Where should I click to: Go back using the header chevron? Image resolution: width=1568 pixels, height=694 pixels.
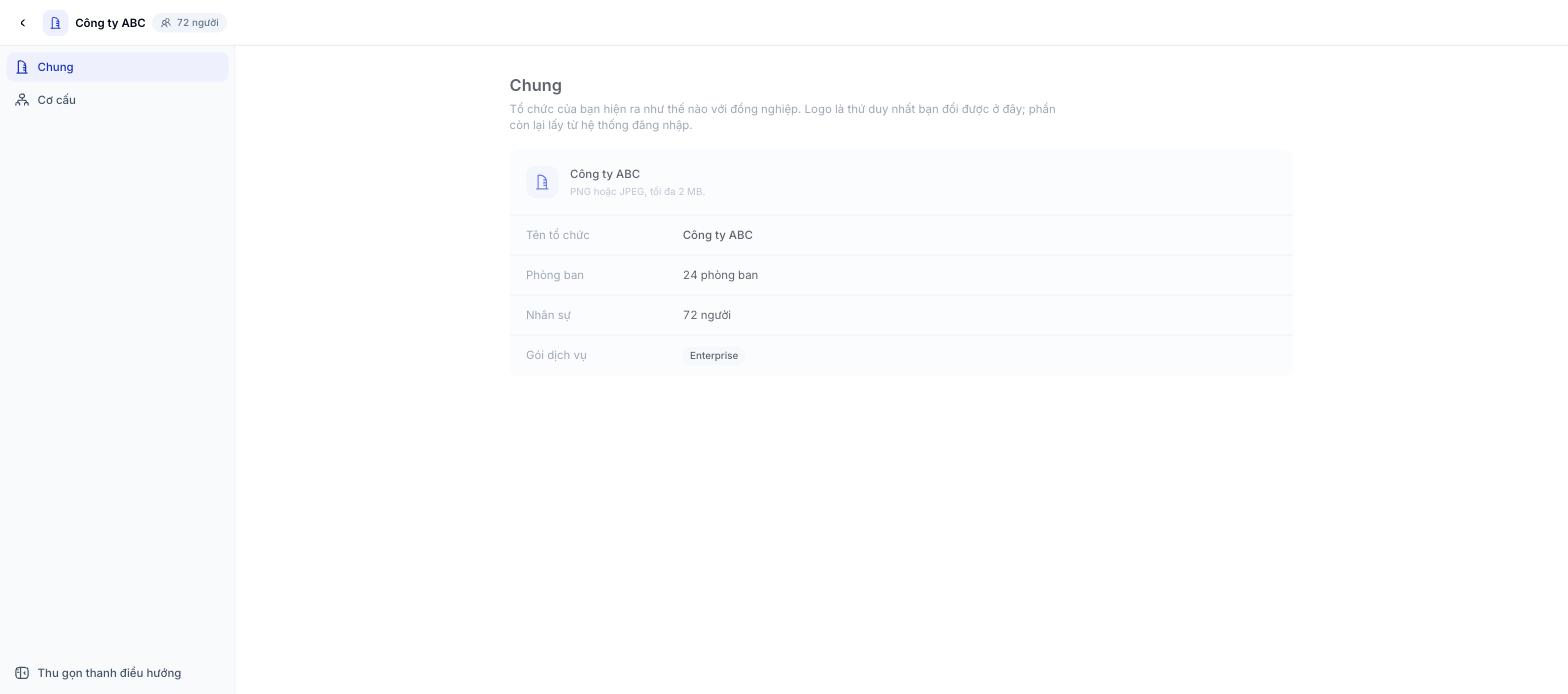(22, 23)
